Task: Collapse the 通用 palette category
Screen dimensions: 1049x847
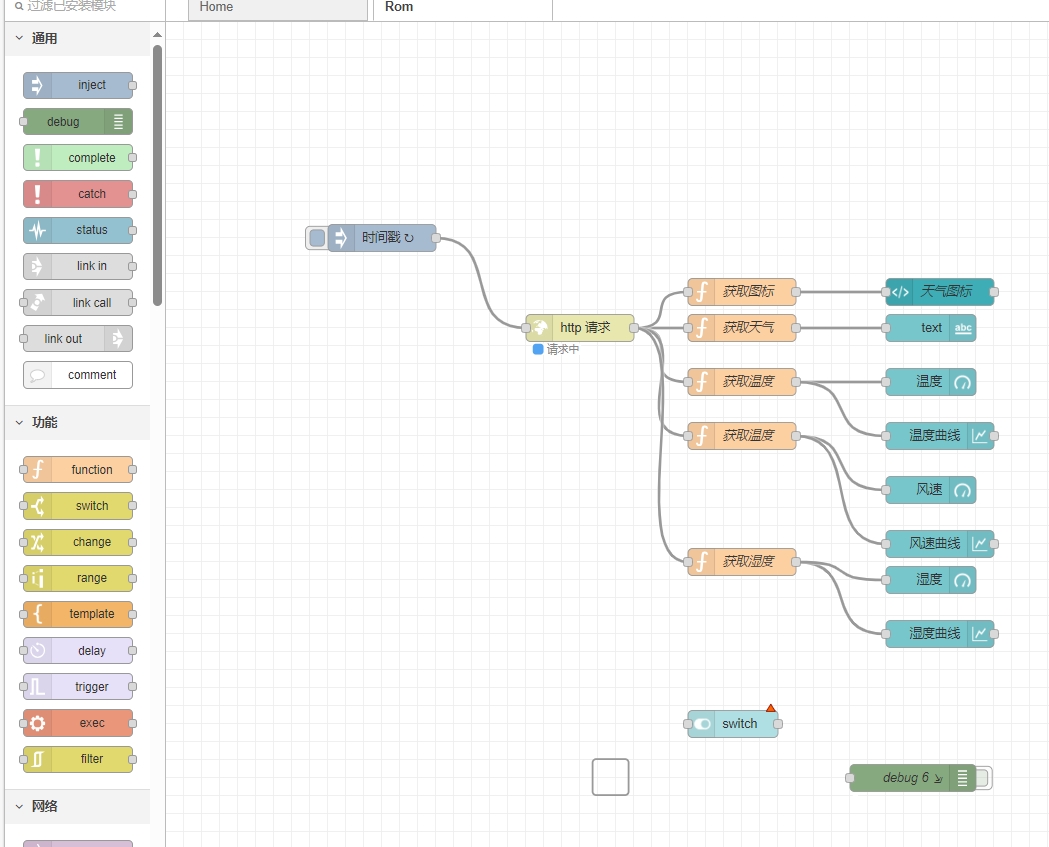Action: 19,38
